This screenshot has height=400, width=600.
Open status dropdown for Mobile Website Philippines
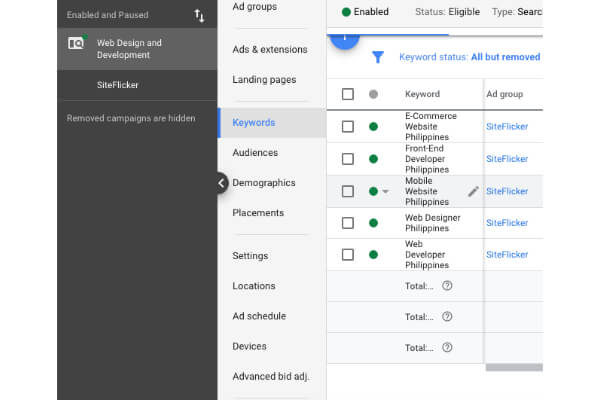click(386, 191)
